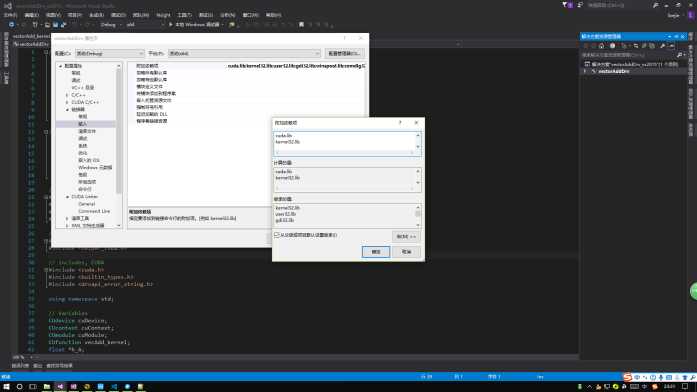This screenshot has width=697, height=392.
Task: Open the 工具 menu
Action: [x=184, y=15]
